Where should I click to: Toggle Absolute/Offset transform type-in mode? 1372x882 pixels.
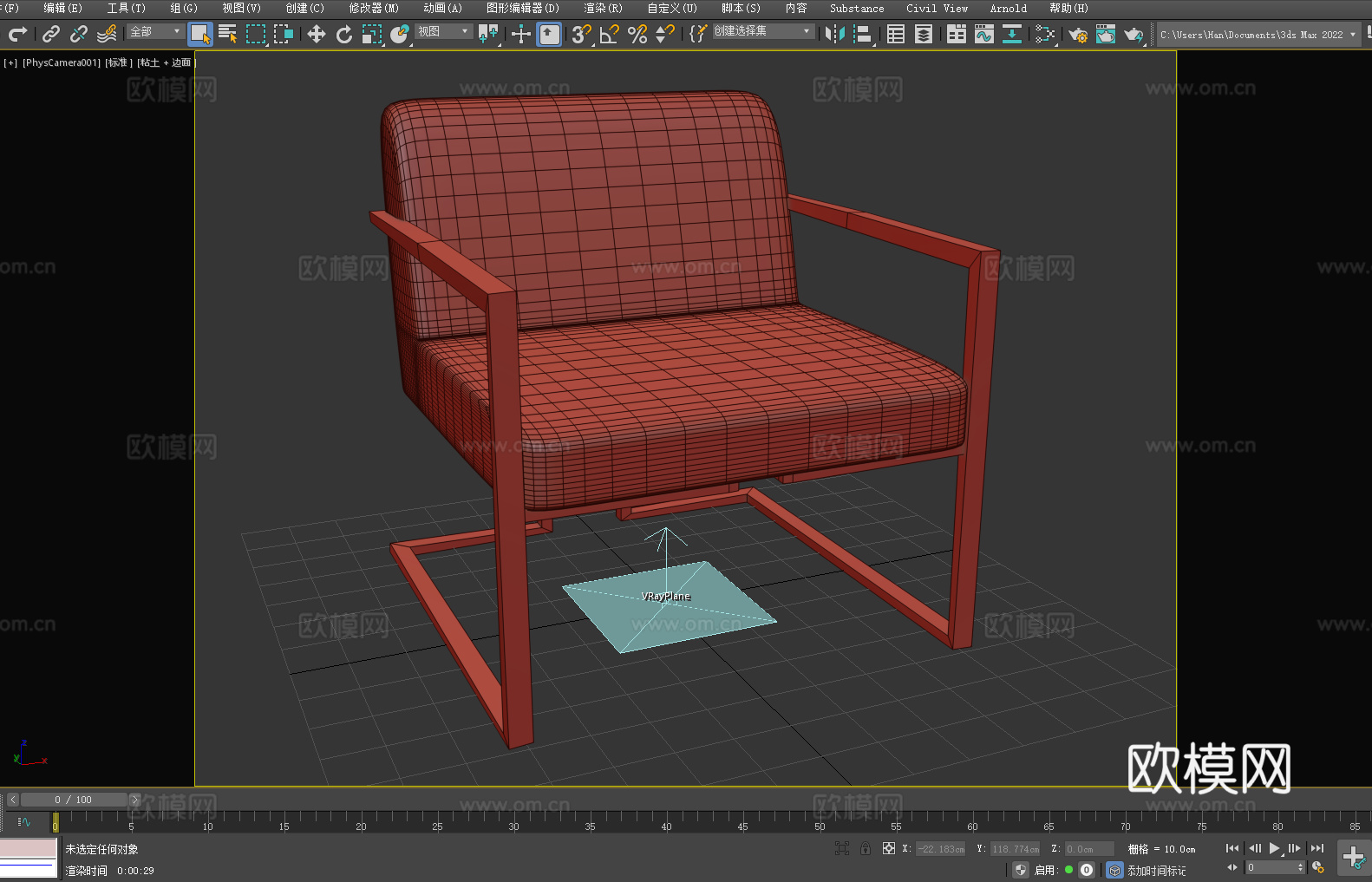point(889,848)
